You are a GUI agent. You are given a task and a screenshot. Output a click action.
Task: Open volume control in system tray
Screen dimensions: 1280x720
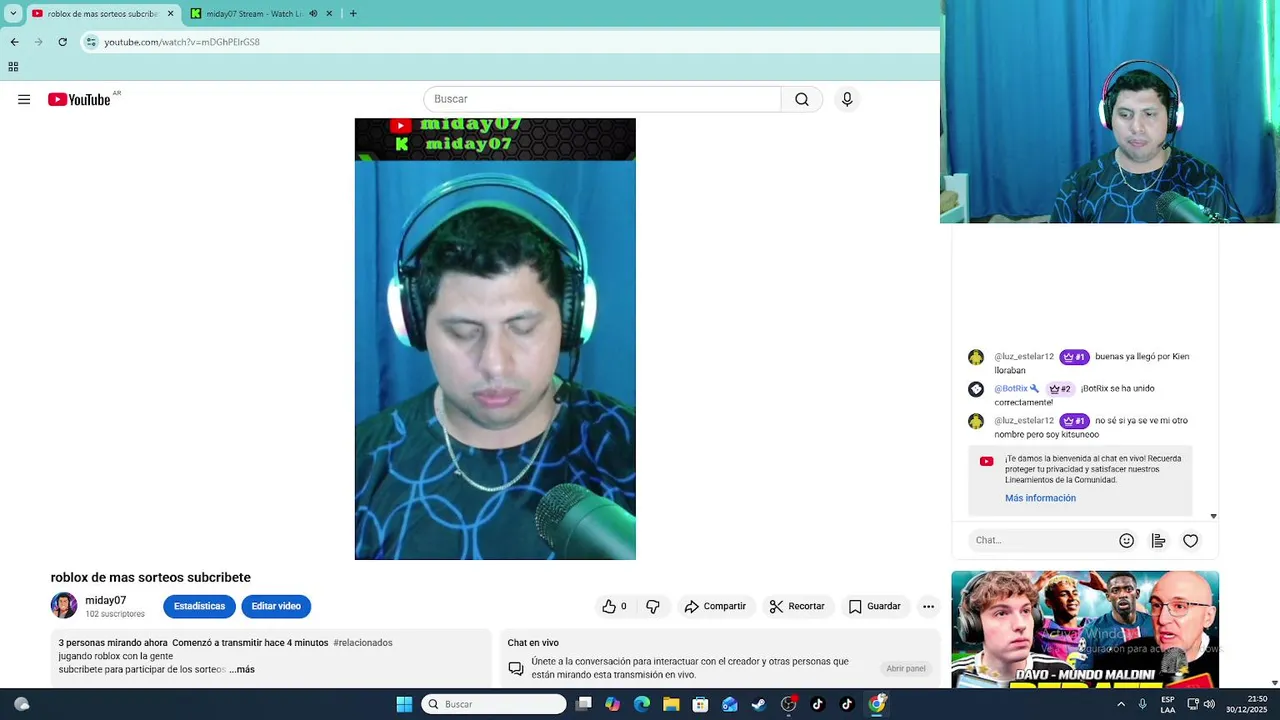pos(1209,704)
